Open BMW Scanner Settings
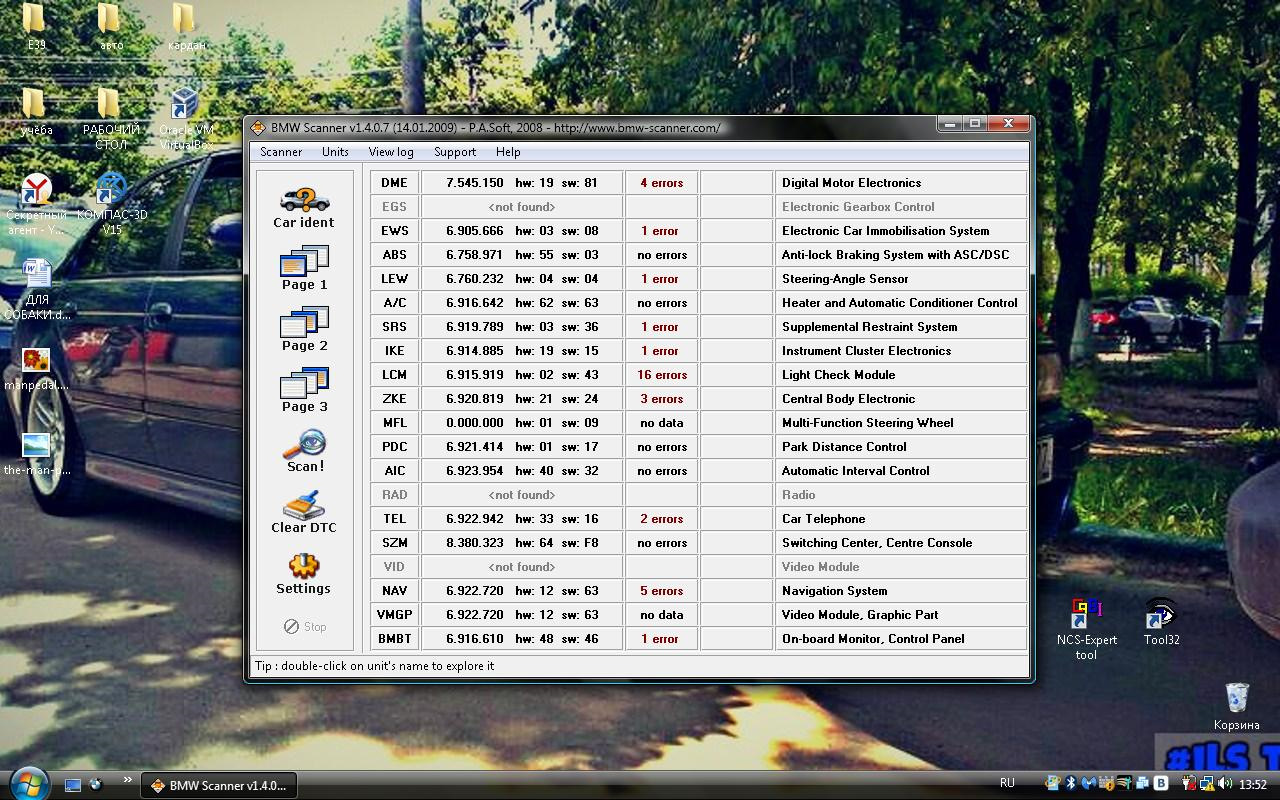The width and height of the screenshot is (1280, 800). click(303, 568)
